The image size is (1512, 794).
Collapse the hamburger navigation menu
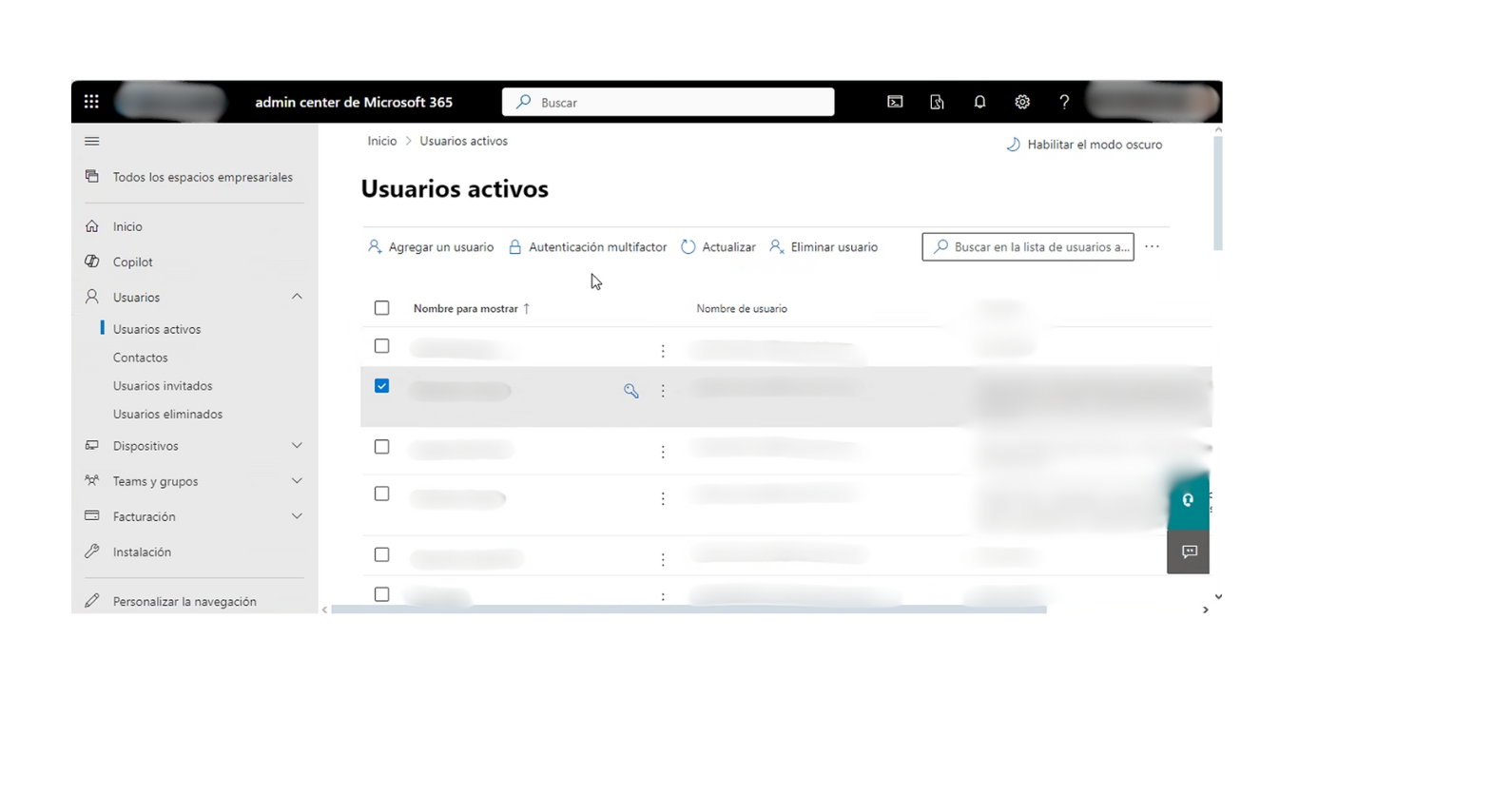coord(92,142)
